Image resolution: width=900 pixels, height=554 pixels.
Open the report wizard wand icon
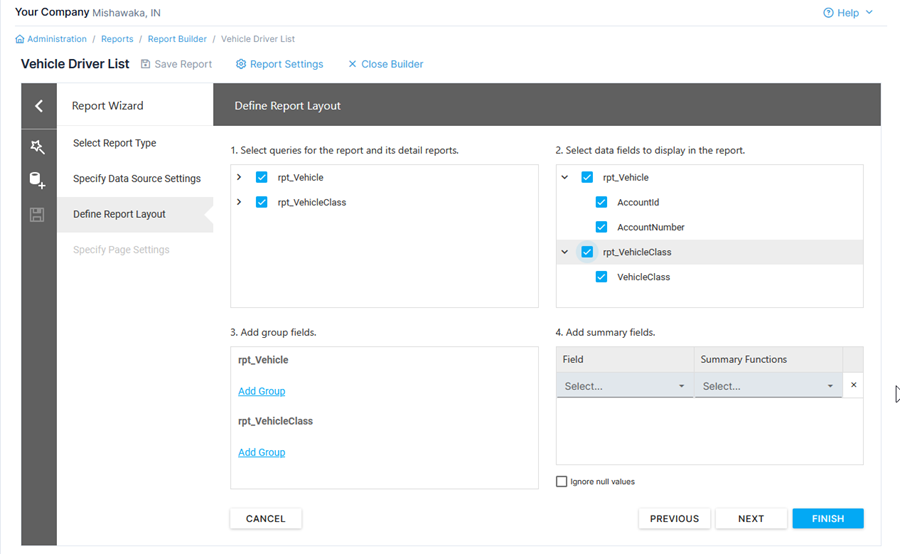(38, 147)
